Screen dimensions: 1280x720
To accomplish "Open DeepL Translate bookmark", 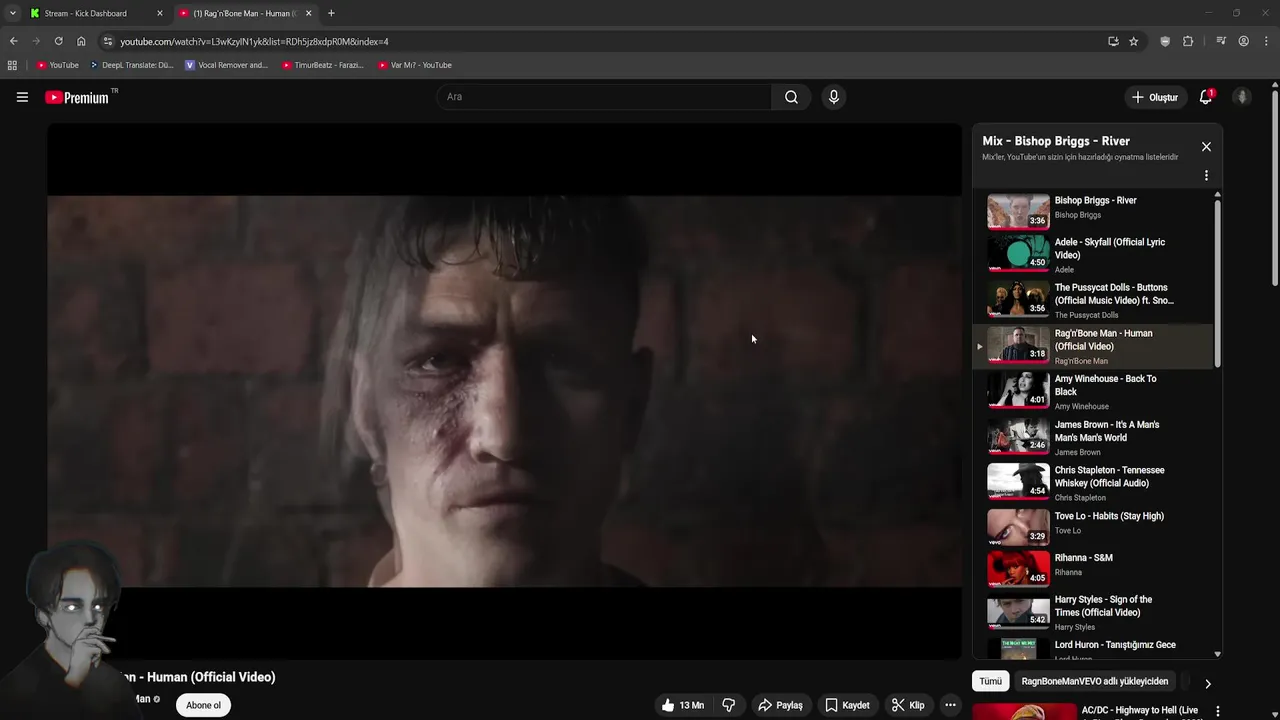I will (x=131, y=65).
